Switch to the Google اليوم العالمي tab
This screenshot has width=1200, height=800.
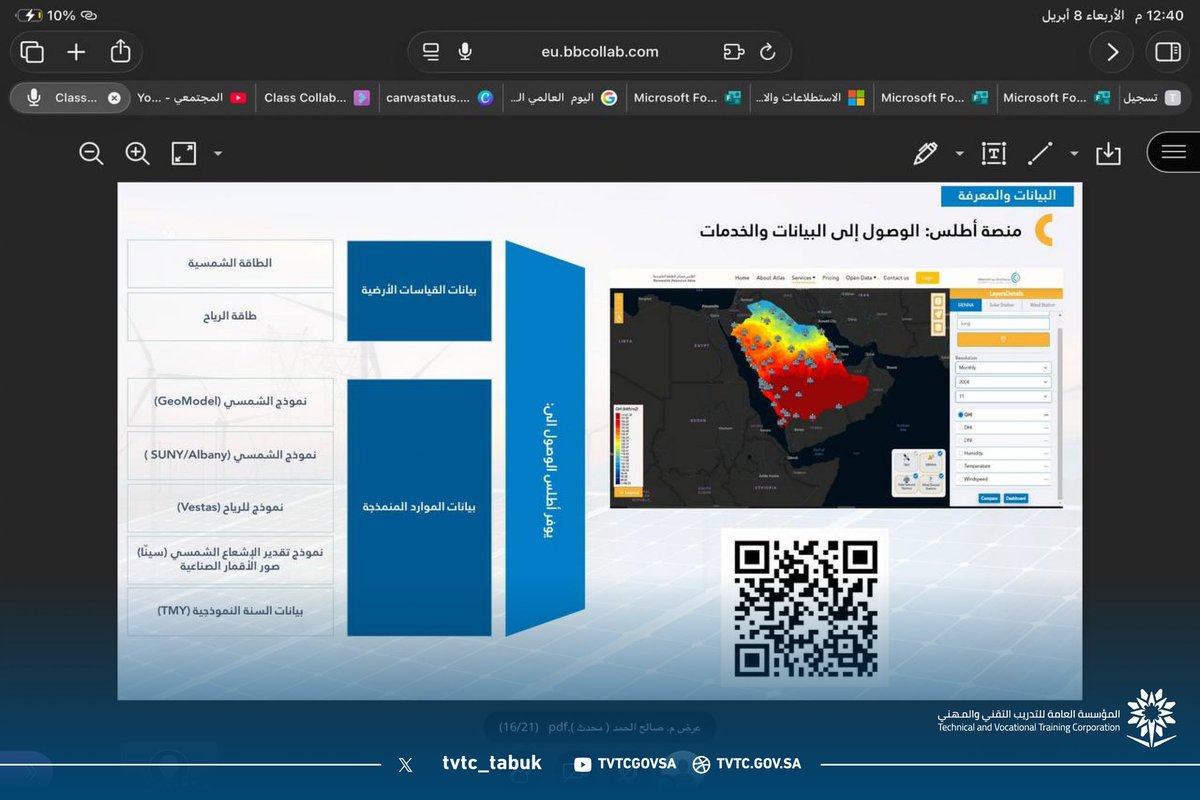564,98
